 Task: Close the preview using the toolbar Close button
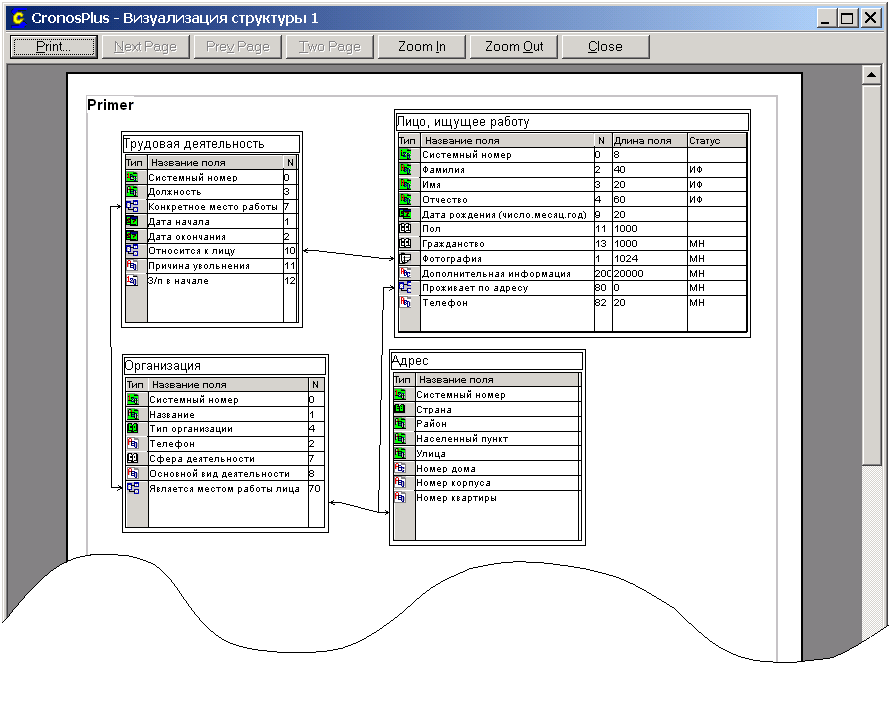pos(605,47)
